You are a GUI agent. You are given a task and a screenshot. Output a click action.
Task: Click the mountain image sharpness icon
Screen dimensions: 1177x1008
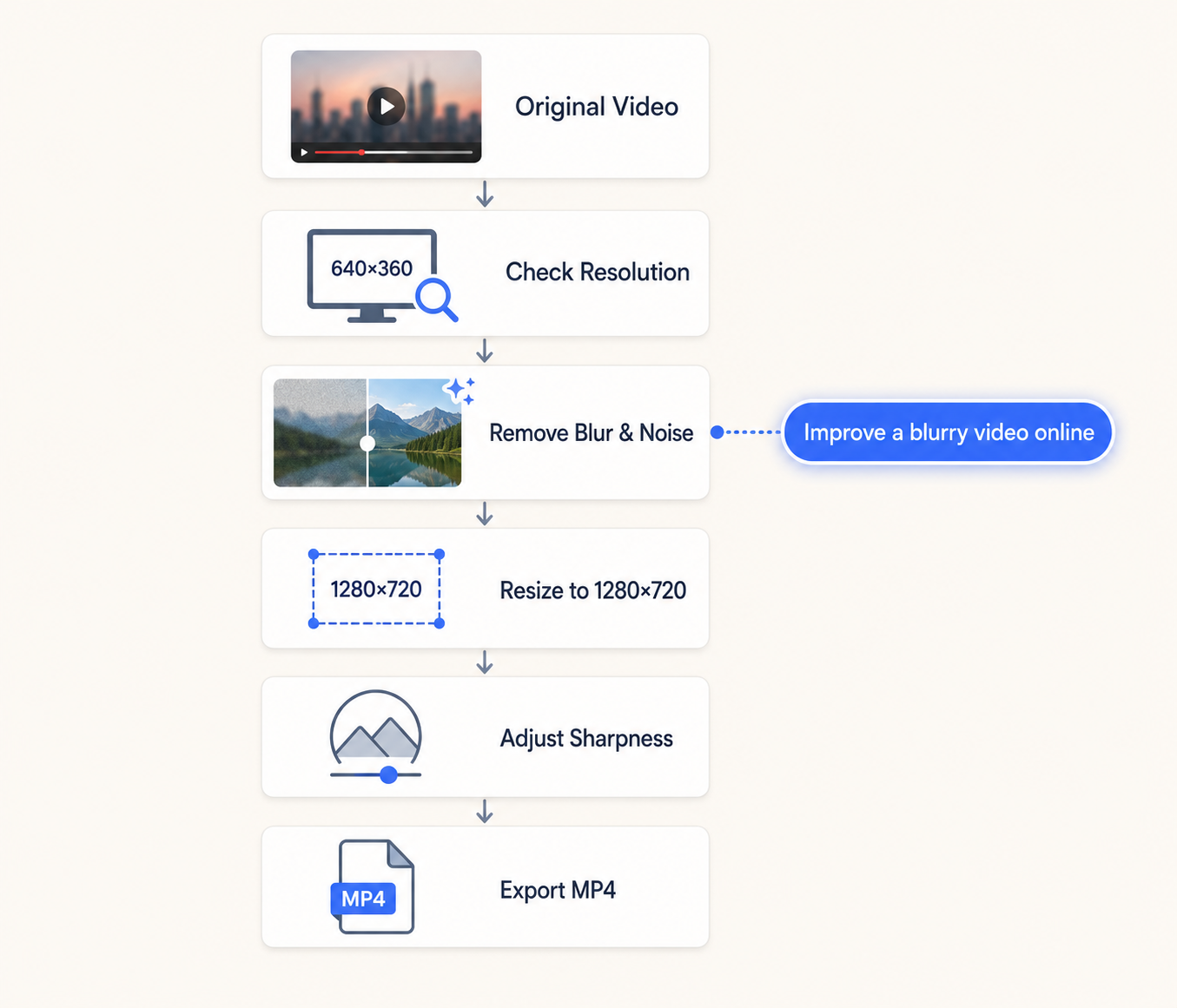tap(376, 736)
